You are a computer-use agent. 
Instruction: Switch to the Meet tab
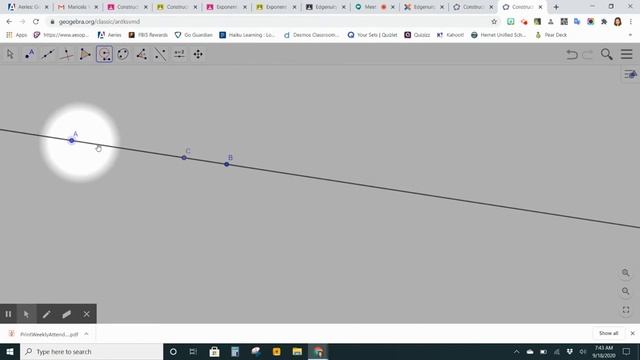tap(374, 7)
